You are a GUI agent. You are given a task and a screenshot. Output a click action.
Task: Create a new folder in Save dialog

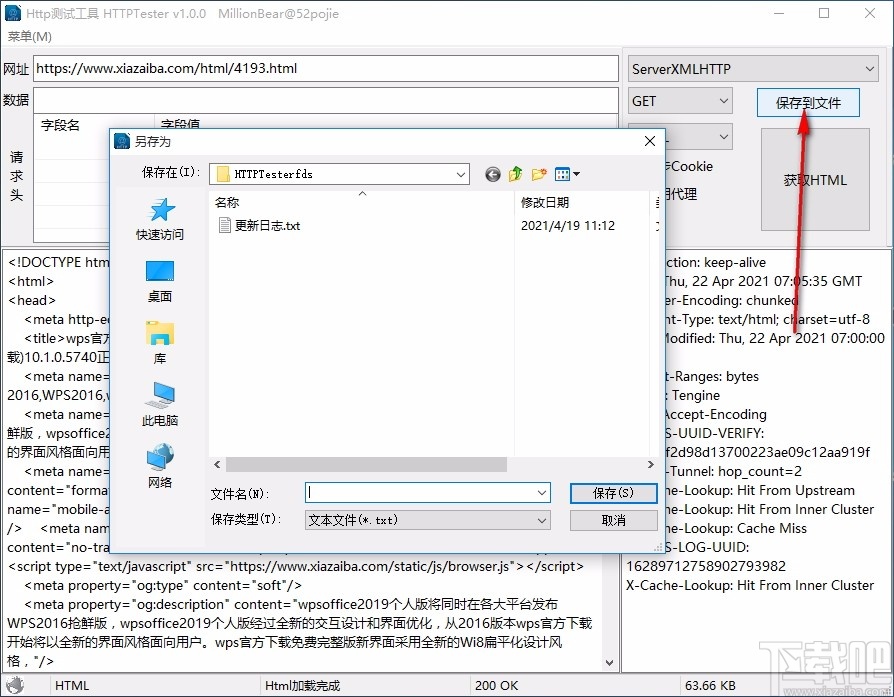click(538, 173)
